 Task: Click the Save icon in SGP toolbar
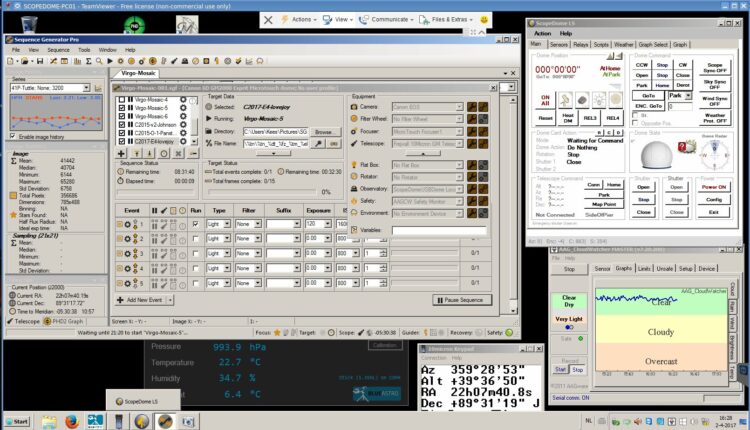pos(40,61)
